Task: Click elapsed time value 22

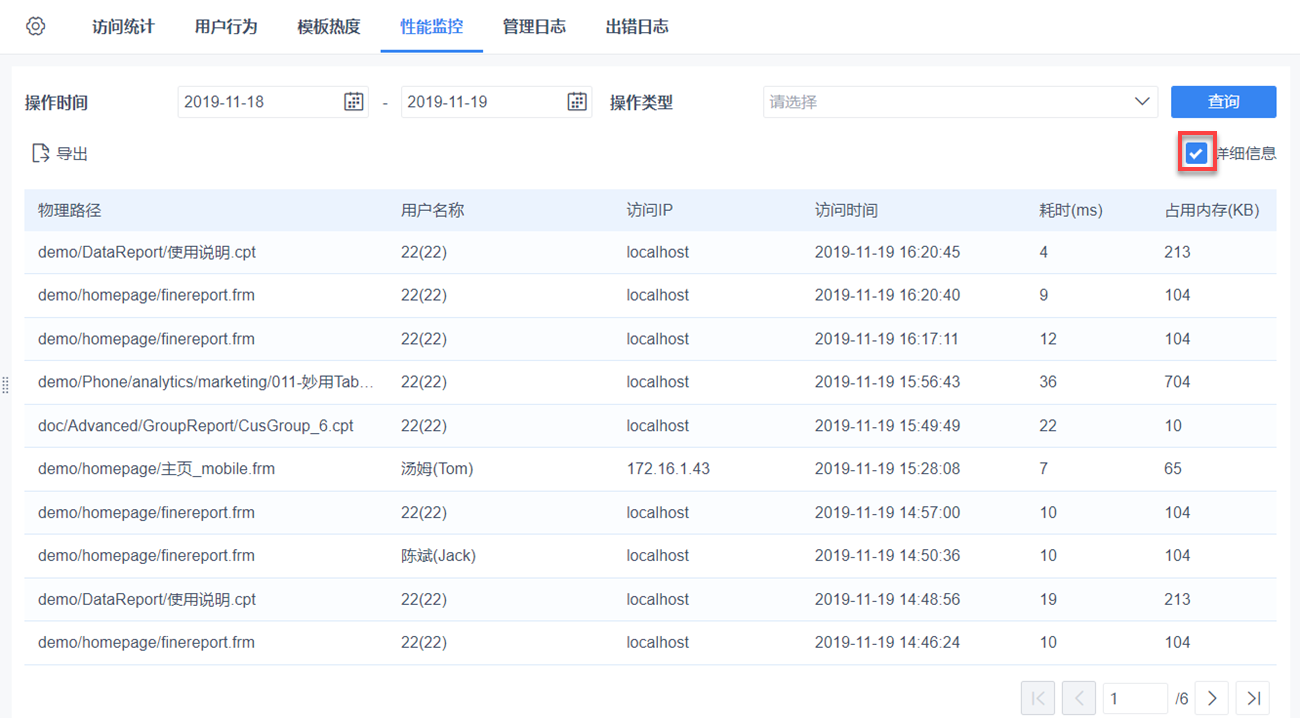Action: (1048, 425)
